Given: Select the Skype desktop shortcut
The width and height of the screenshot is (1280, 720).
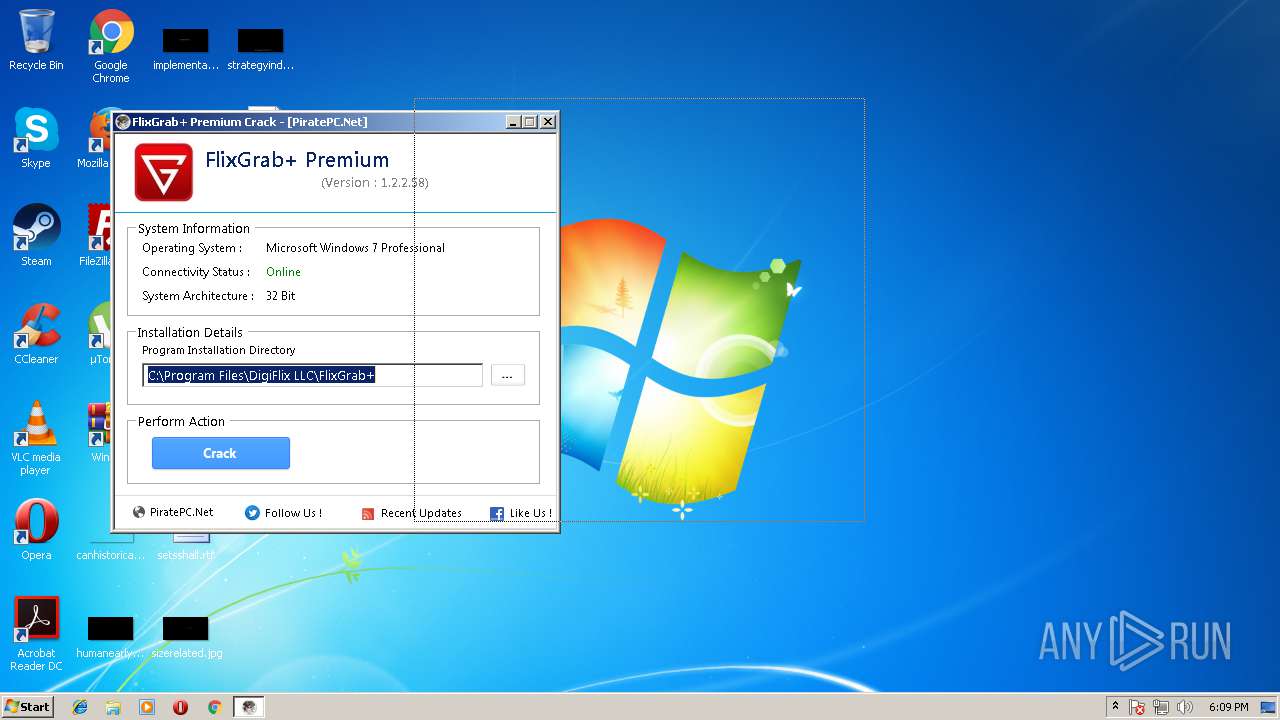Looking at the screenshot, I should (x=36, y=138).
